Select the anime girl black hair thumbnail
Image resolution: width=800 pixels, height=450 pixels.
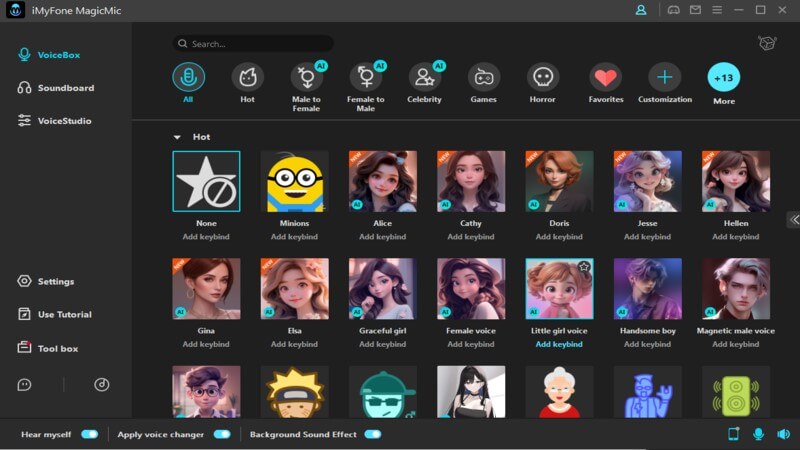coord(471,392)
